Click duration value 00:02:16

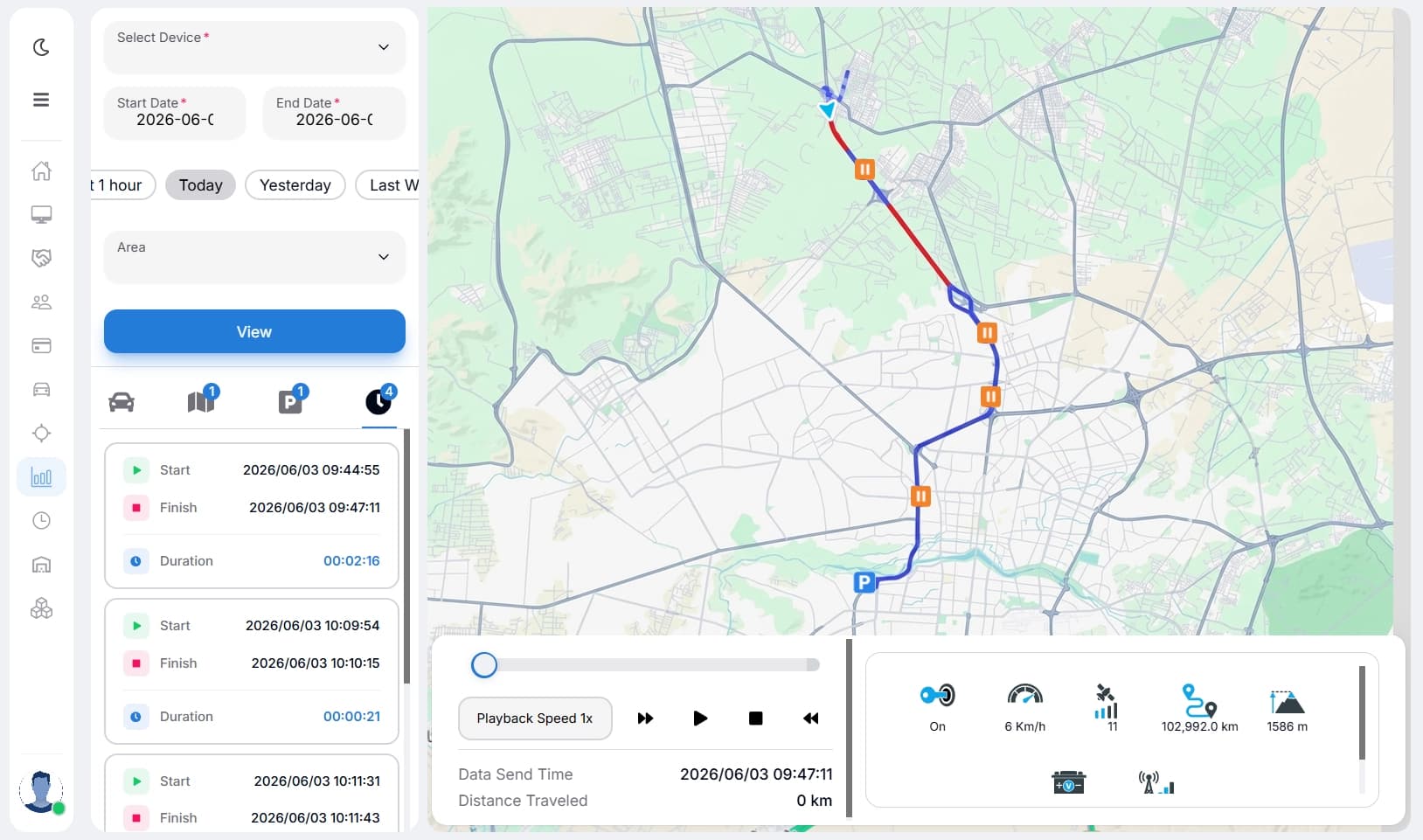pyautogui.click(x=351, y=561)
